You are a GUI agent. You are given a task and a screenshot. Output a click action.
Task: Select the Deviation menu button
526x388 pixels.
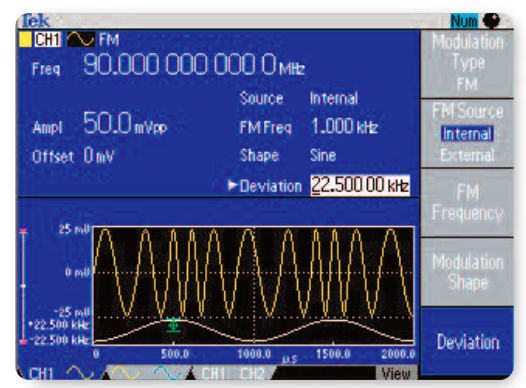[x=467, y=341]
